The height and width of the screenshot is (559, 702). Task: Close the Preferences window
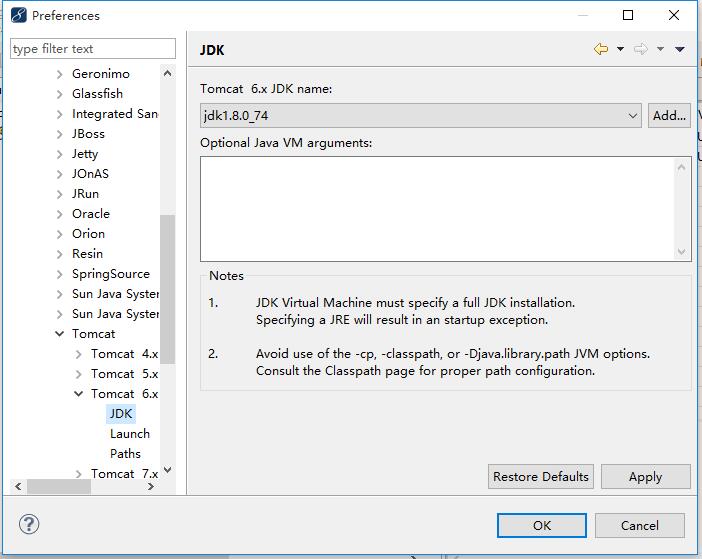674,15
